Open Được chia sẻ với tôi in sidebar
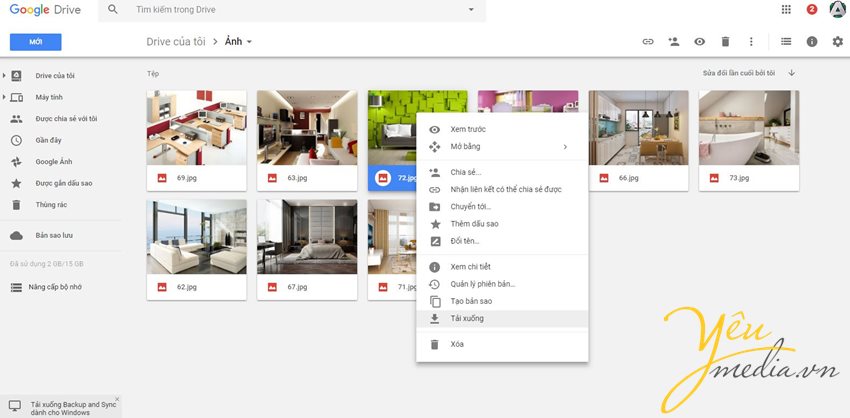Screen dimensions: 850x418 click(x=66, y=119)
